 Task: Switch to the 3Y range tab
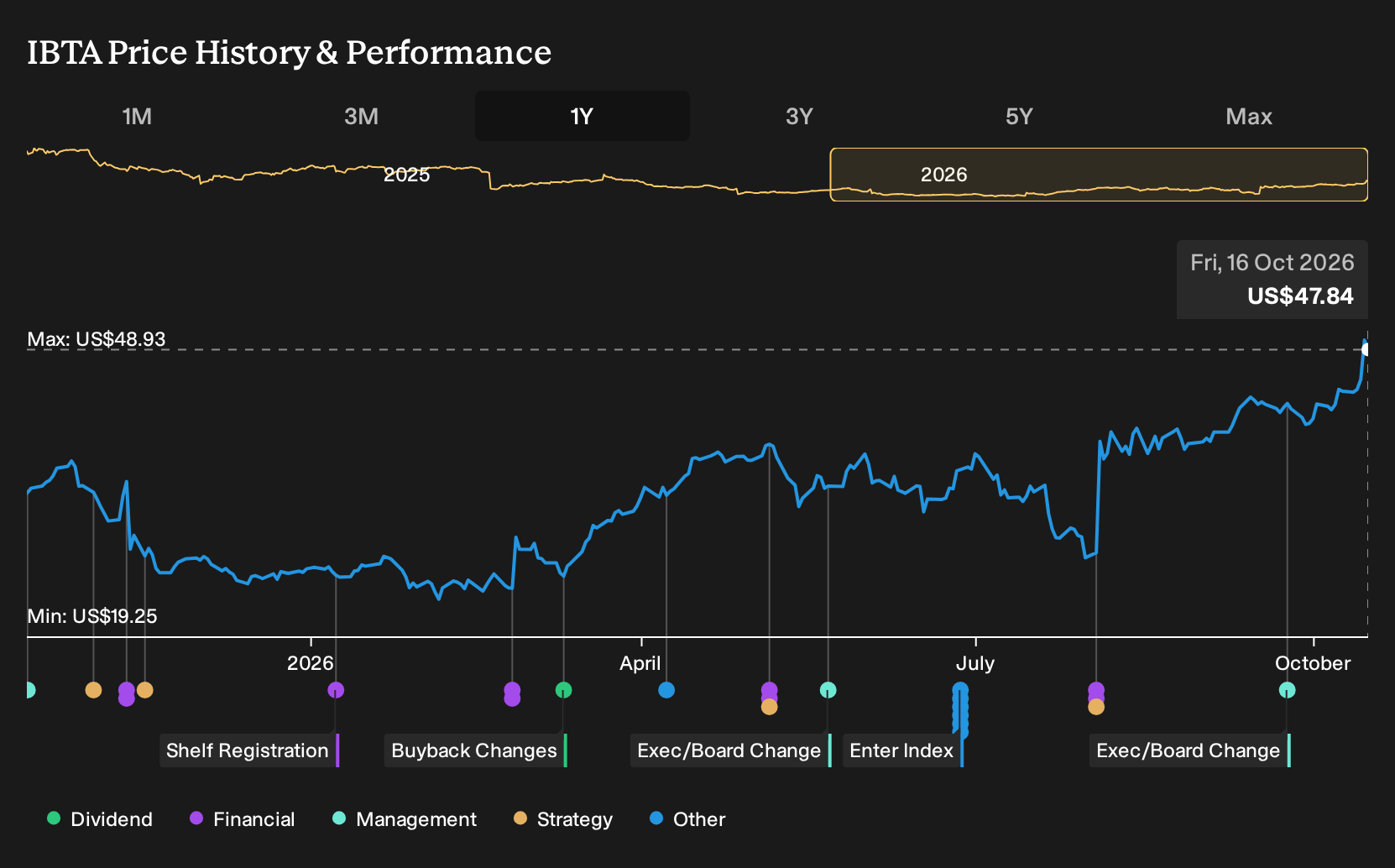pos(799,116)
